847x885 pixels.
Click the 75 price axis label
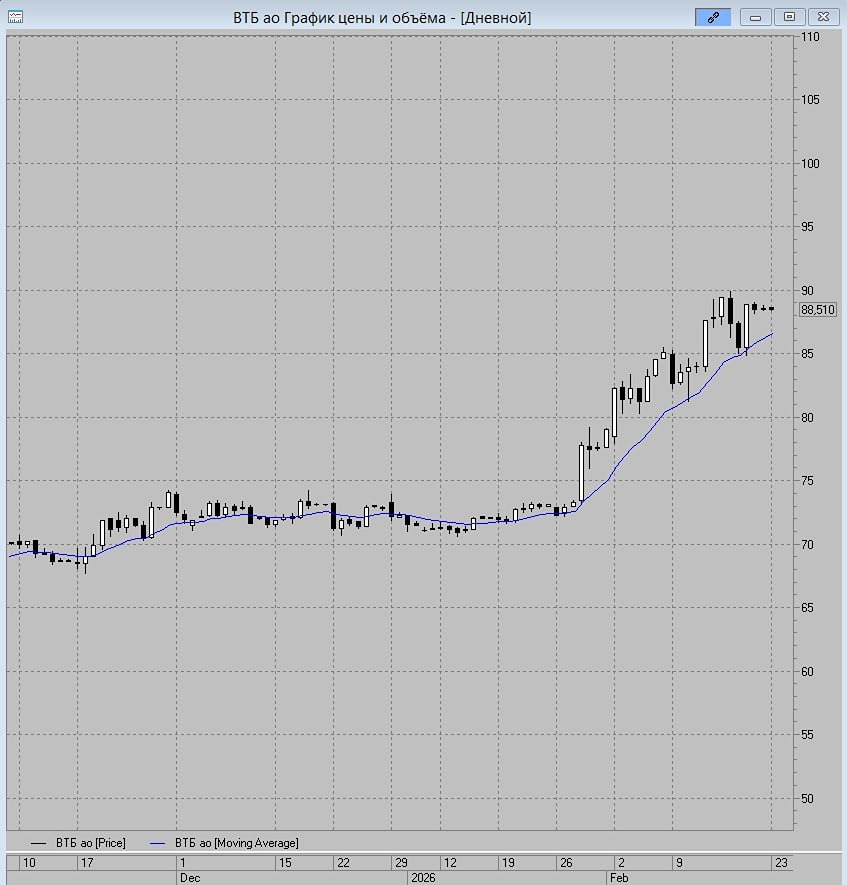807,481
